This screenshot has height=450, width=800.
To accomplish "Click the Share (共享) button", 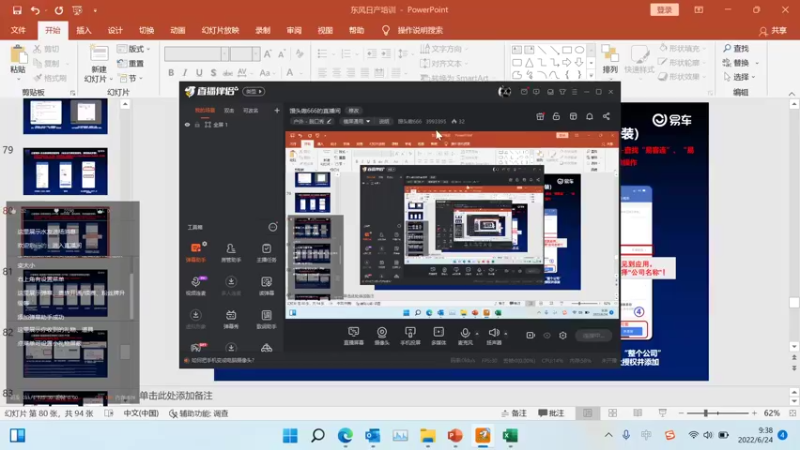I will click(772, 31).
